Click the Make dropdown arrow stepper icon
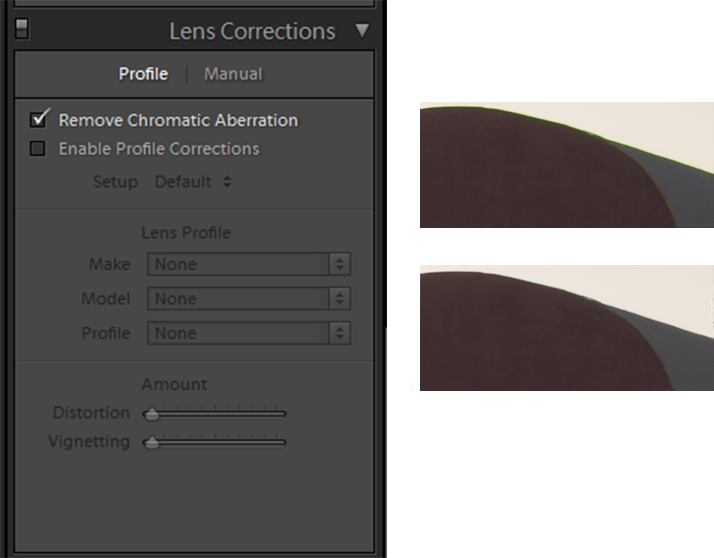The image size is (714, 558). coord(340,264)
